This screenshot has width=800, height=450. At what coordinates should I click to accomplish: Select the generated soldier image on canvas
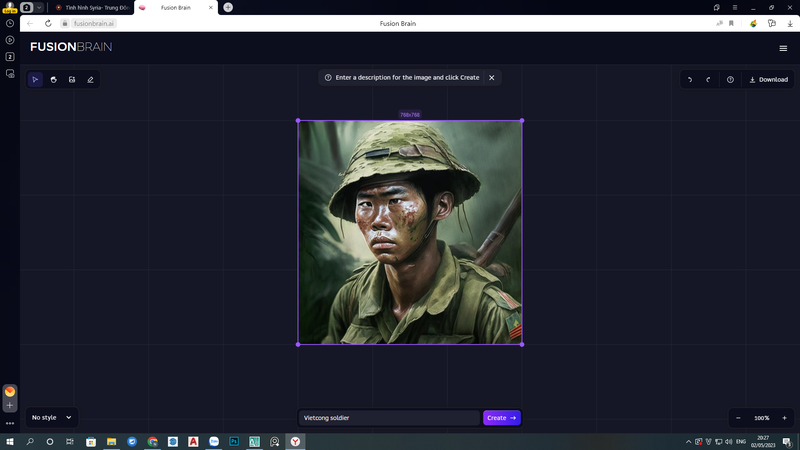[x=410, y=233]
